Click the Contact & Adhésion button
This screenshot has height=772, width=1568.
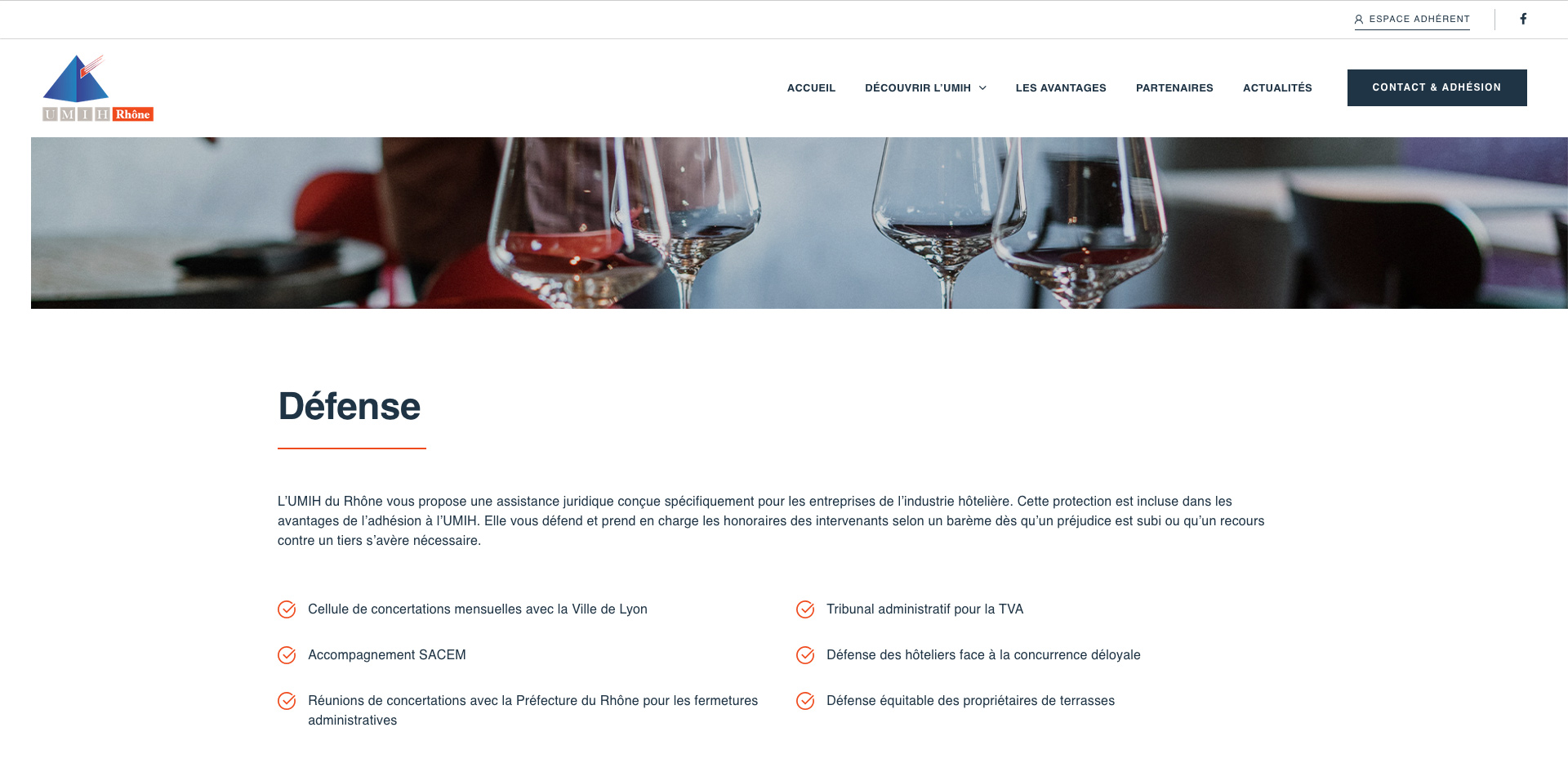click(x=1437, y=87)
